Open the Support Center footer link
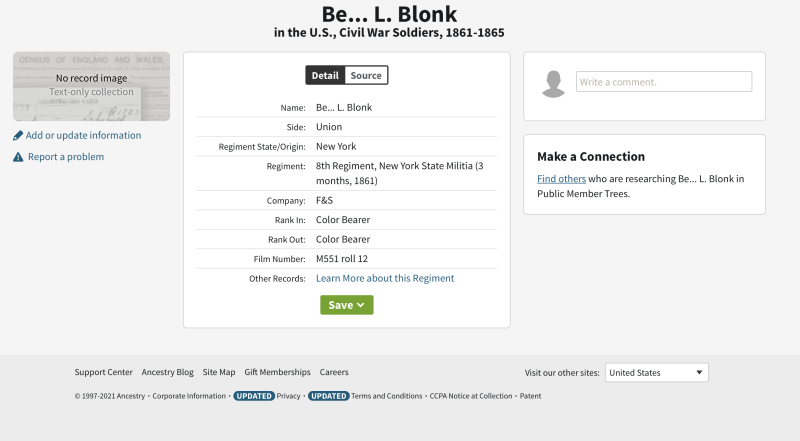Image resolution: width=800 pixels, height=441 pixels. [103, 372]
